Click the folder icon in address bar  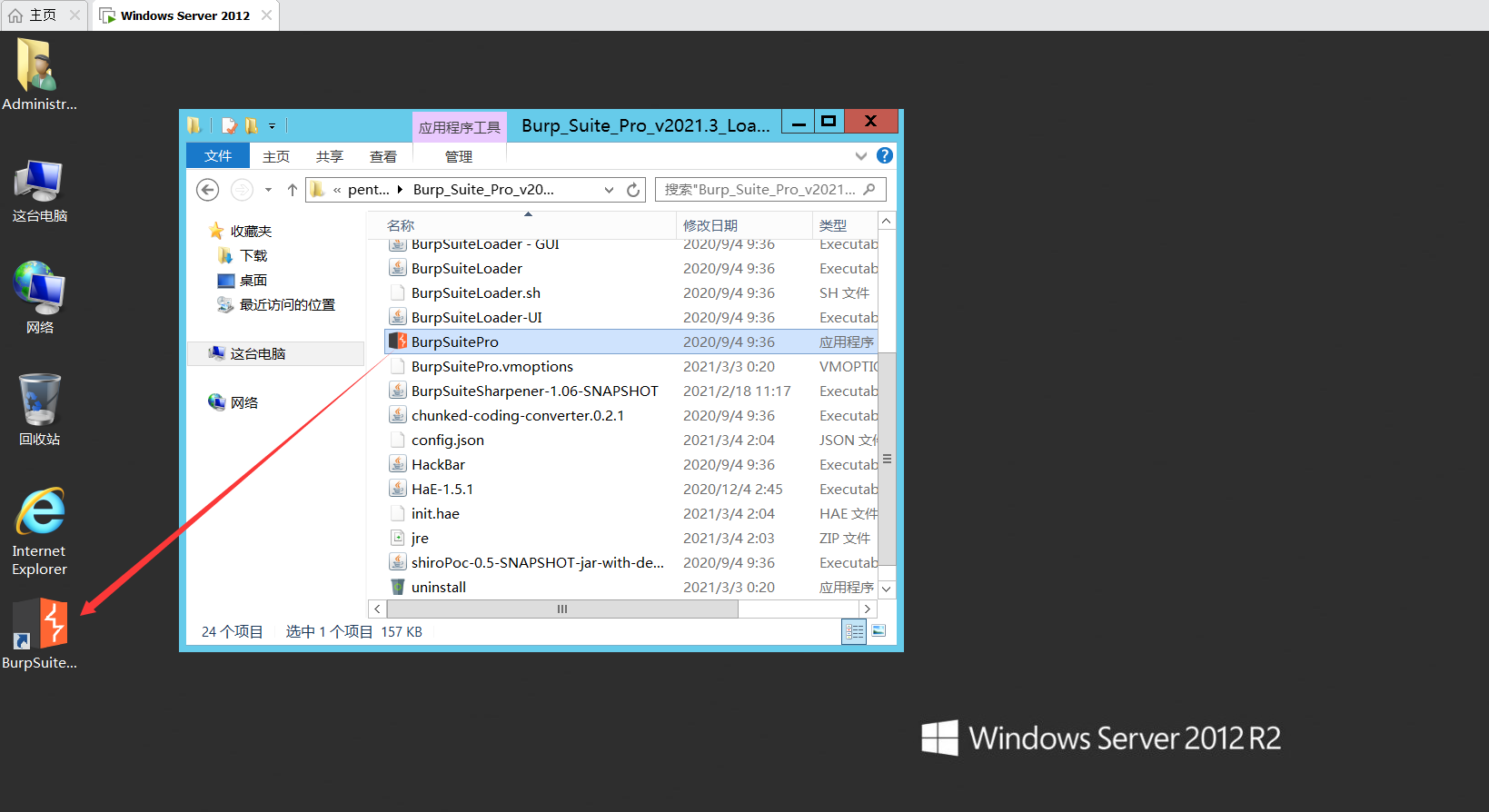317,189
